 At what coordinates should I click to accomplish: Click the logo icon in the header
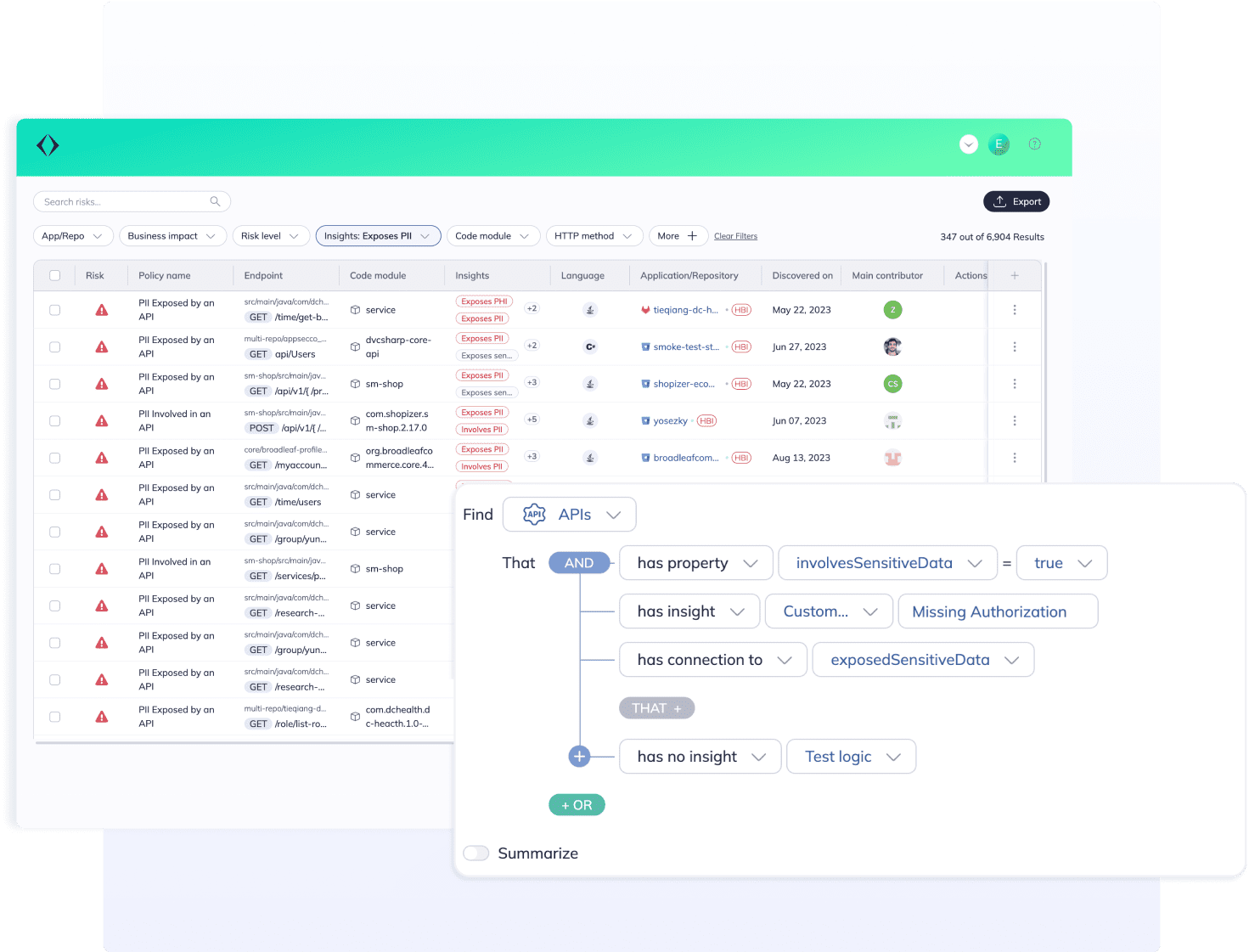pyautogui.click(x=48, y=146)
